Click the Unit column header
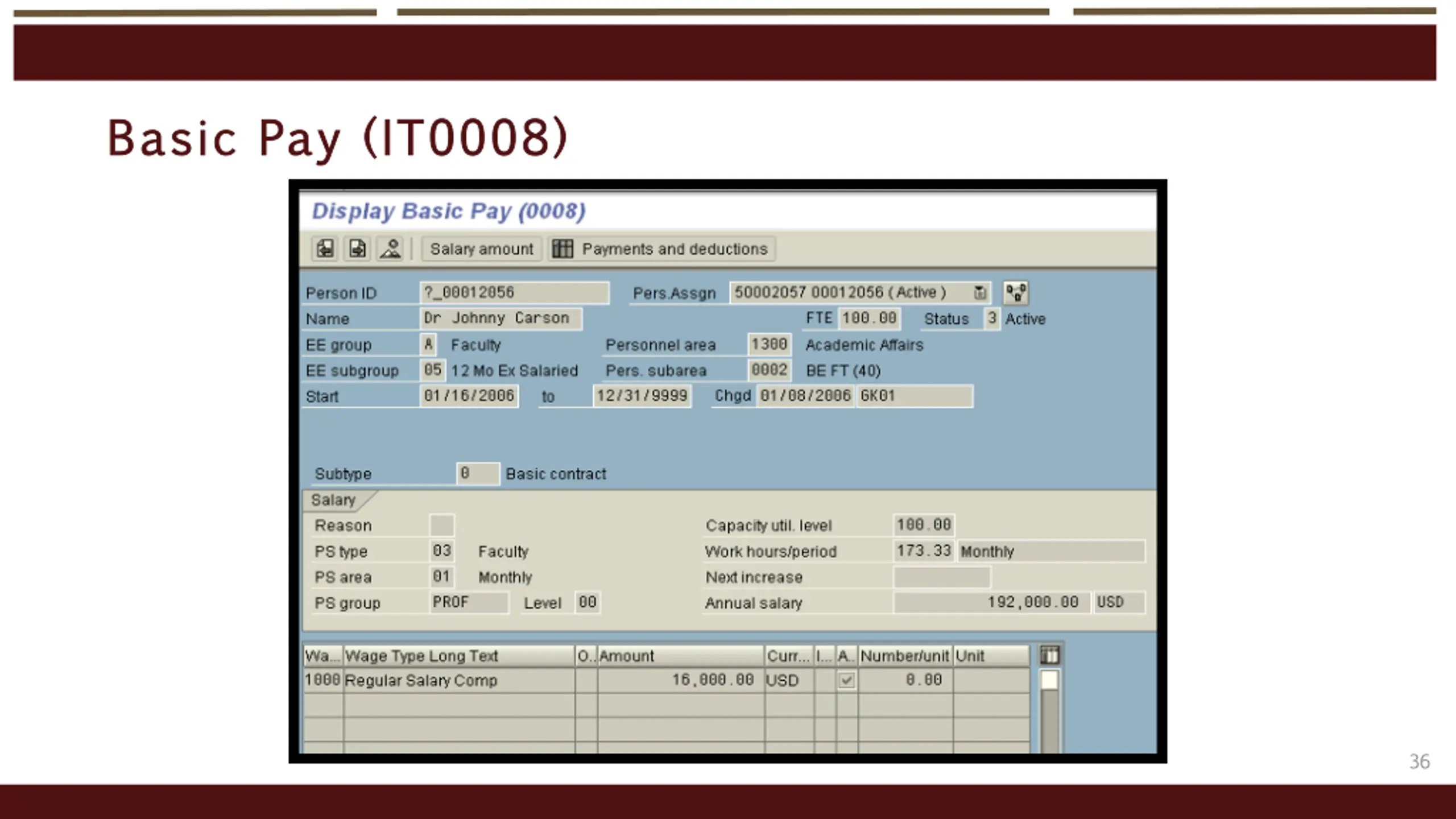Viewport: 1456px width, 819px height. coord(991,656)
